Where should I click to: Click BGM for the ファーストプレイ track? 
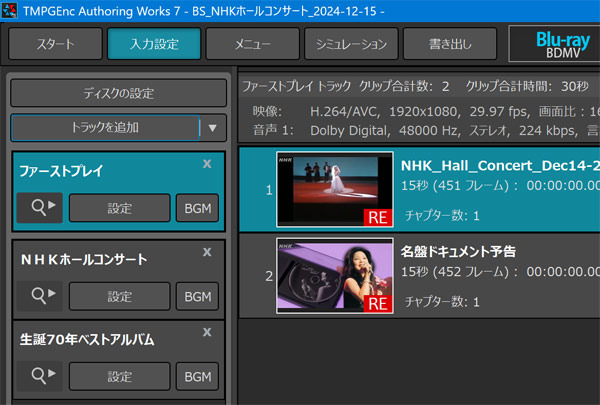point(197,208)
